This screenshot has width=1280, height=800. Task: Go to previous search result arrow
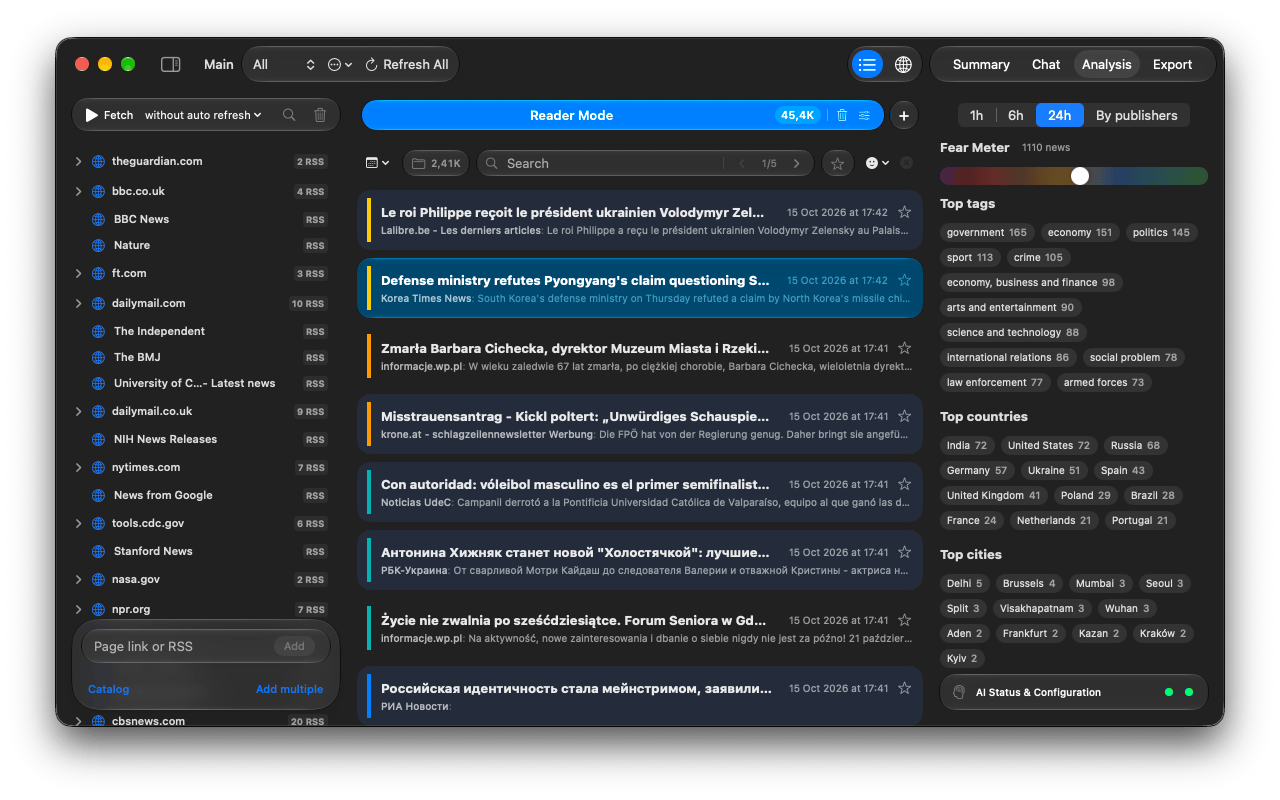pyautogui.click(x=741, y=163)
